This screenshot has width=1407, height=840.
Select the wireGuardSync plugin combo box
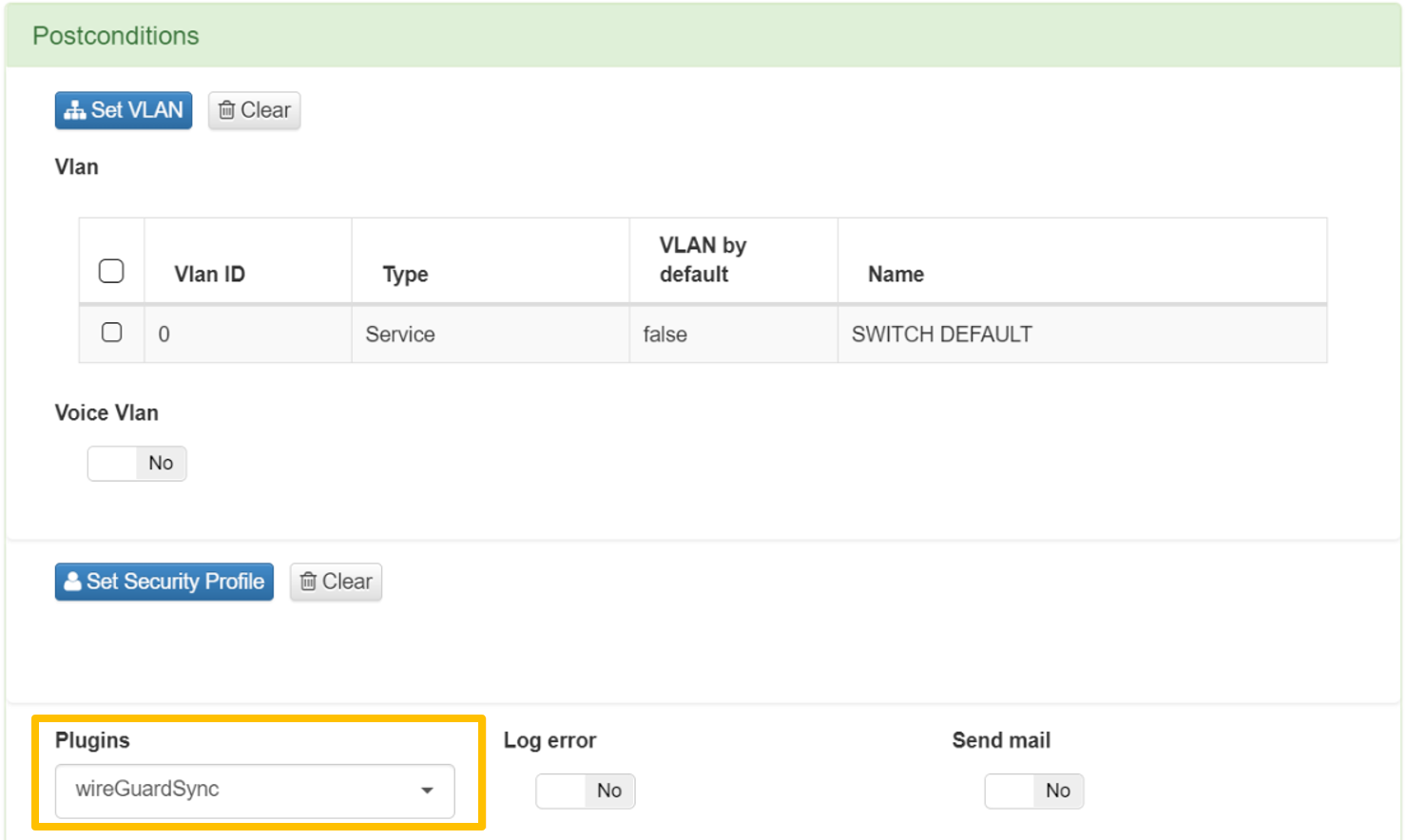[238, 791]
